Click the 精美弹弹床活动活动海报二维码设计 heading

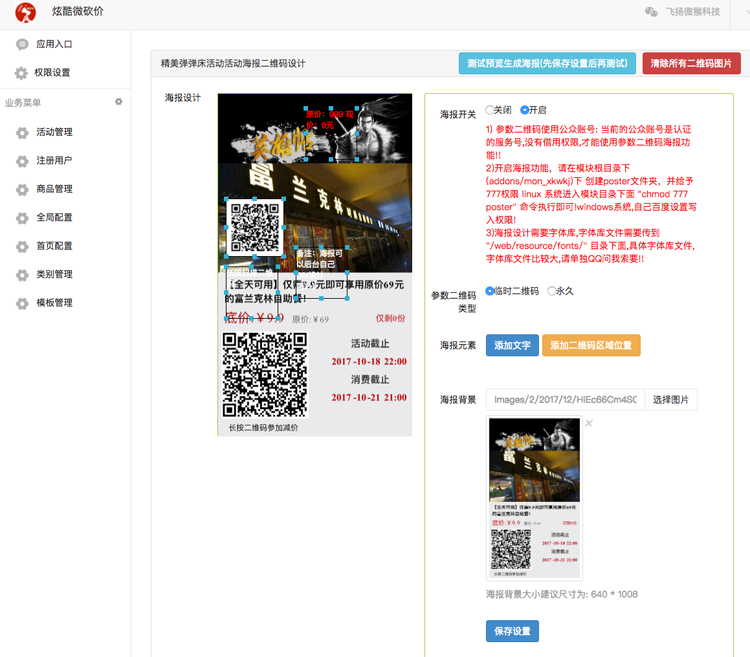[233, 64]
